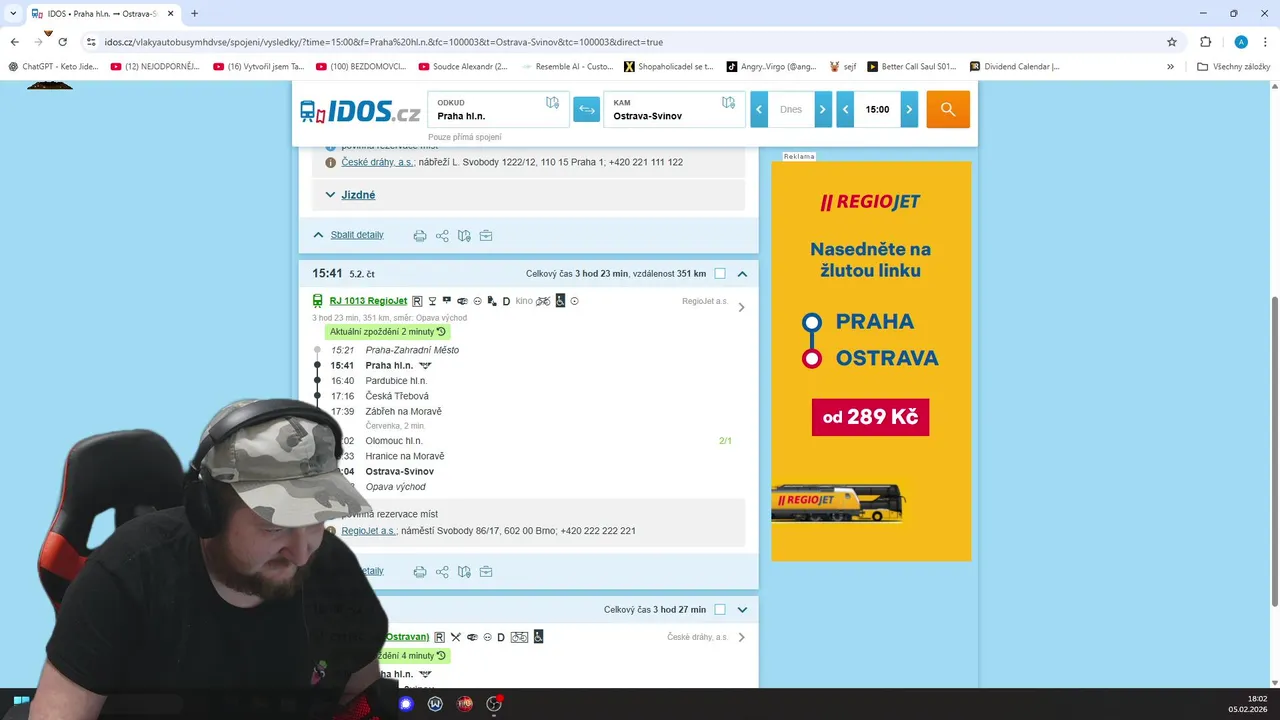Click the 4 minuty delay badge

pos(415,656)
